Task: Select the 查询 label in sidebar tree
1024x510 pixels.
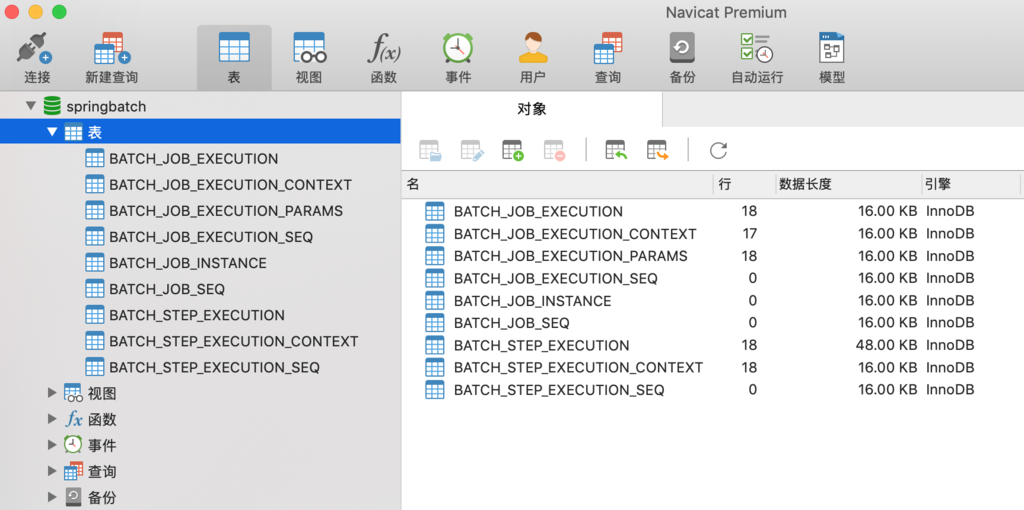Action: pyautogui.click(x=102, y=472)
